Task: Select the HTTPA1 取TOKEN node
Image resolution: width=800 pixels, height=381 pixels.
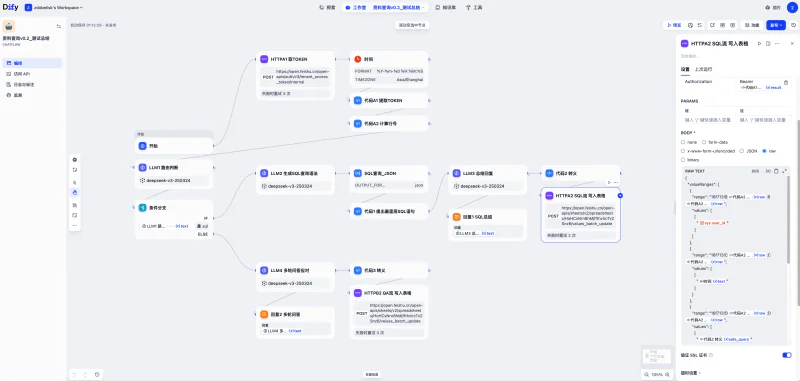Action: 295,75
